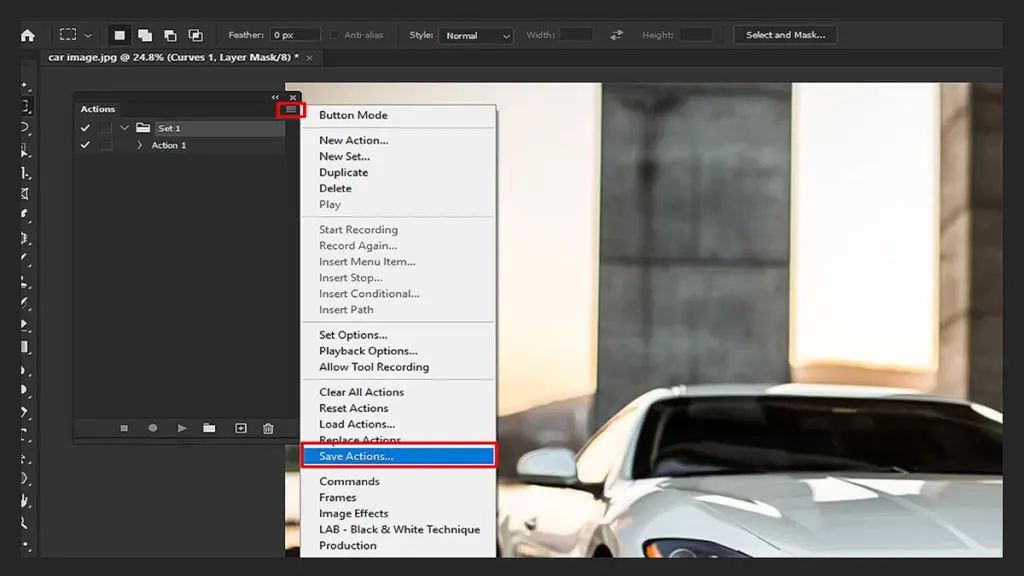Click the Width input field
The image size is (1024, 576).
point(576,35)
